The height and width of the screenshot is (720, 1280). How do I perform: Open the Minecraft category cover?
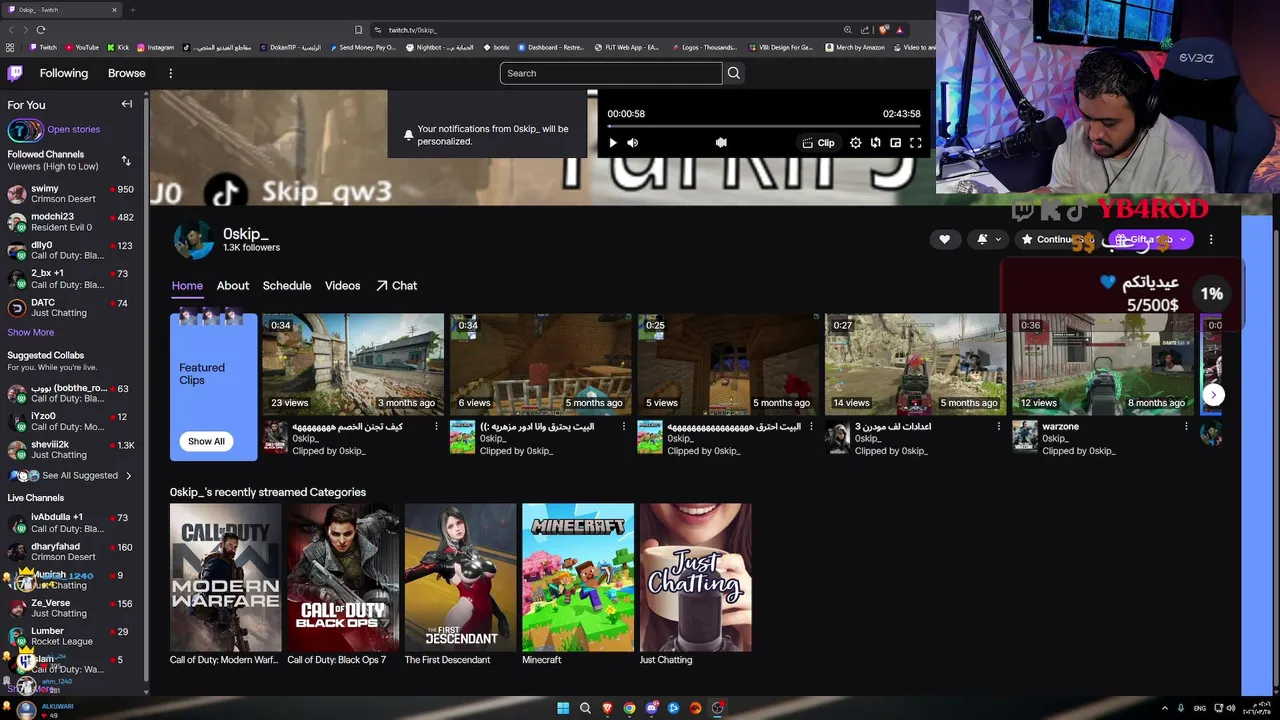(x=578, y=577)
